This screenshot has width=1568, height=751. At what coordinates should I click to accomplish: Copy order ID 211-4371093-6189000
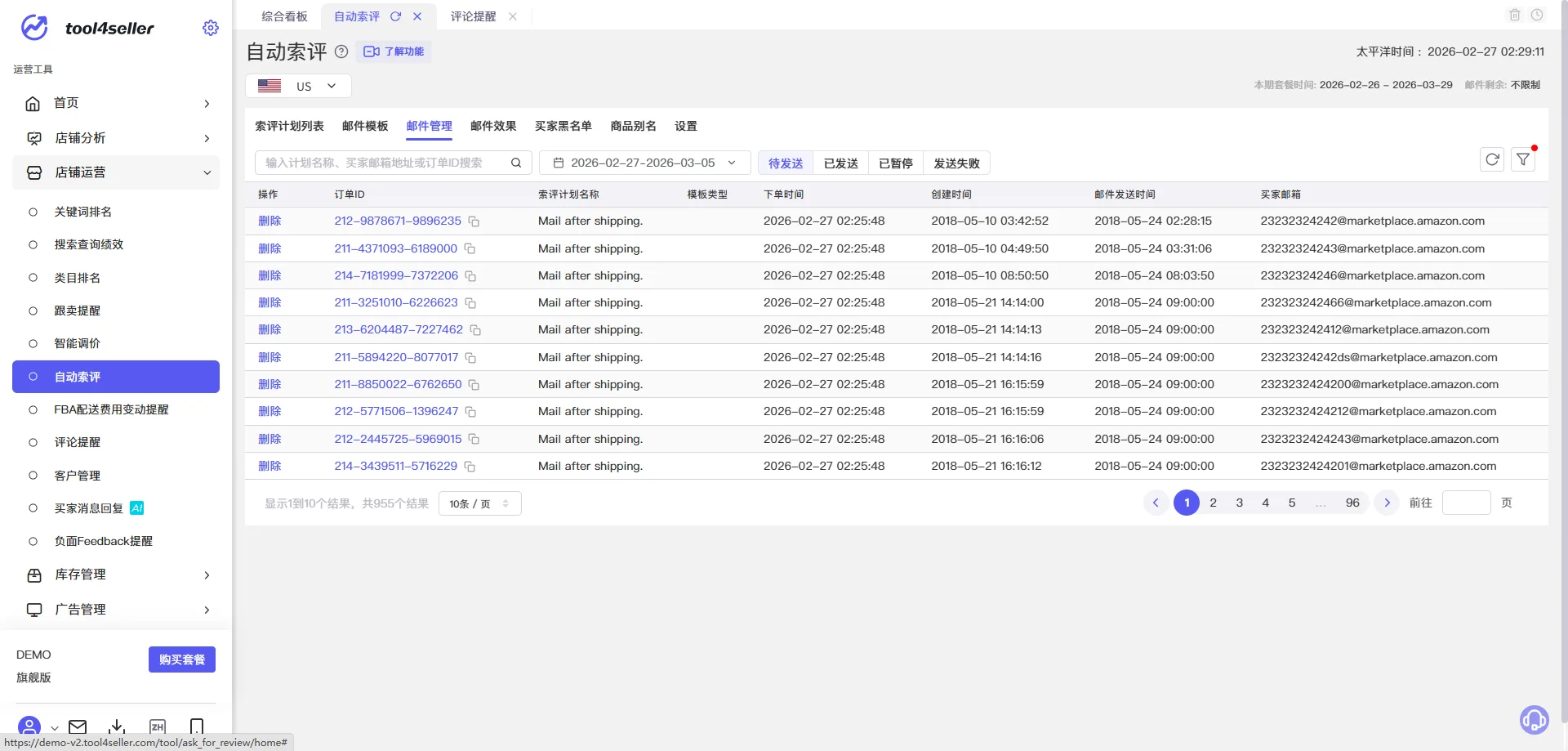coord(470,248)
